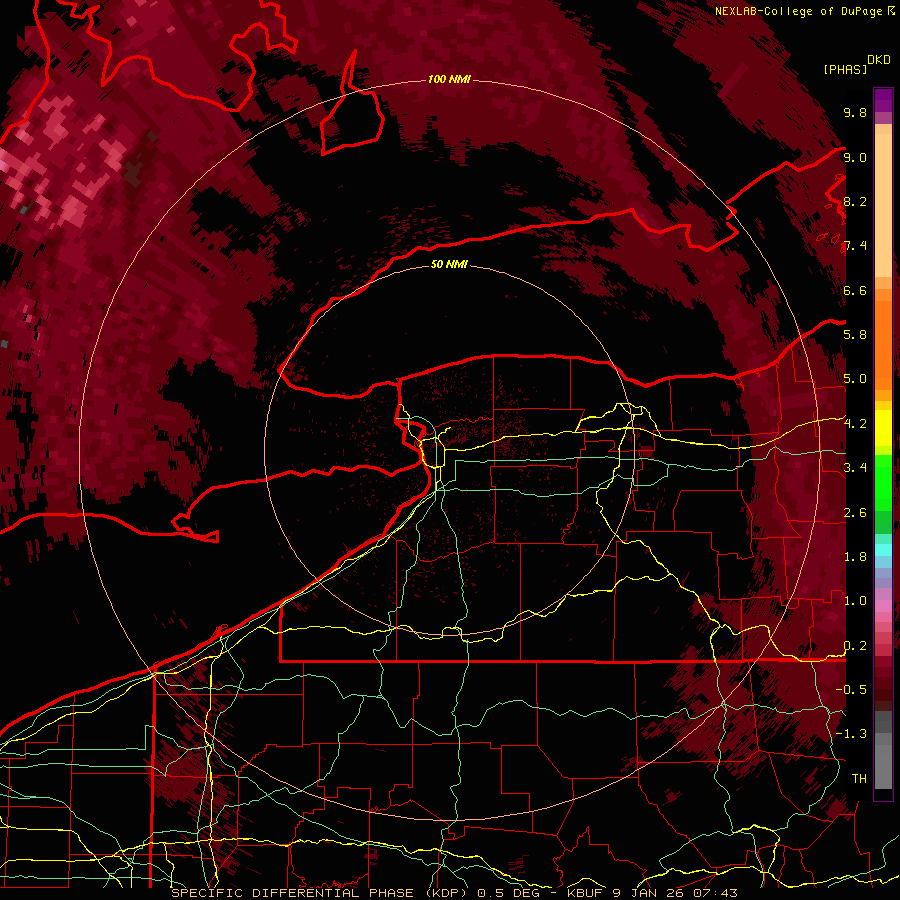Click the 50 NMI range ring label
The height and width of the screenshot is (900, 900).
449,264
